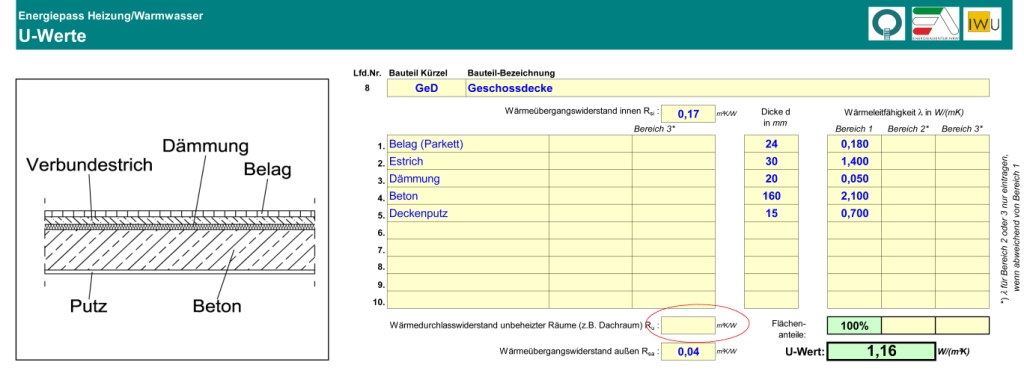Image resolution: width=1024 pixels, height=377 pixels.
Task: Click the U-Werte page title
Action: coord(52,37)
